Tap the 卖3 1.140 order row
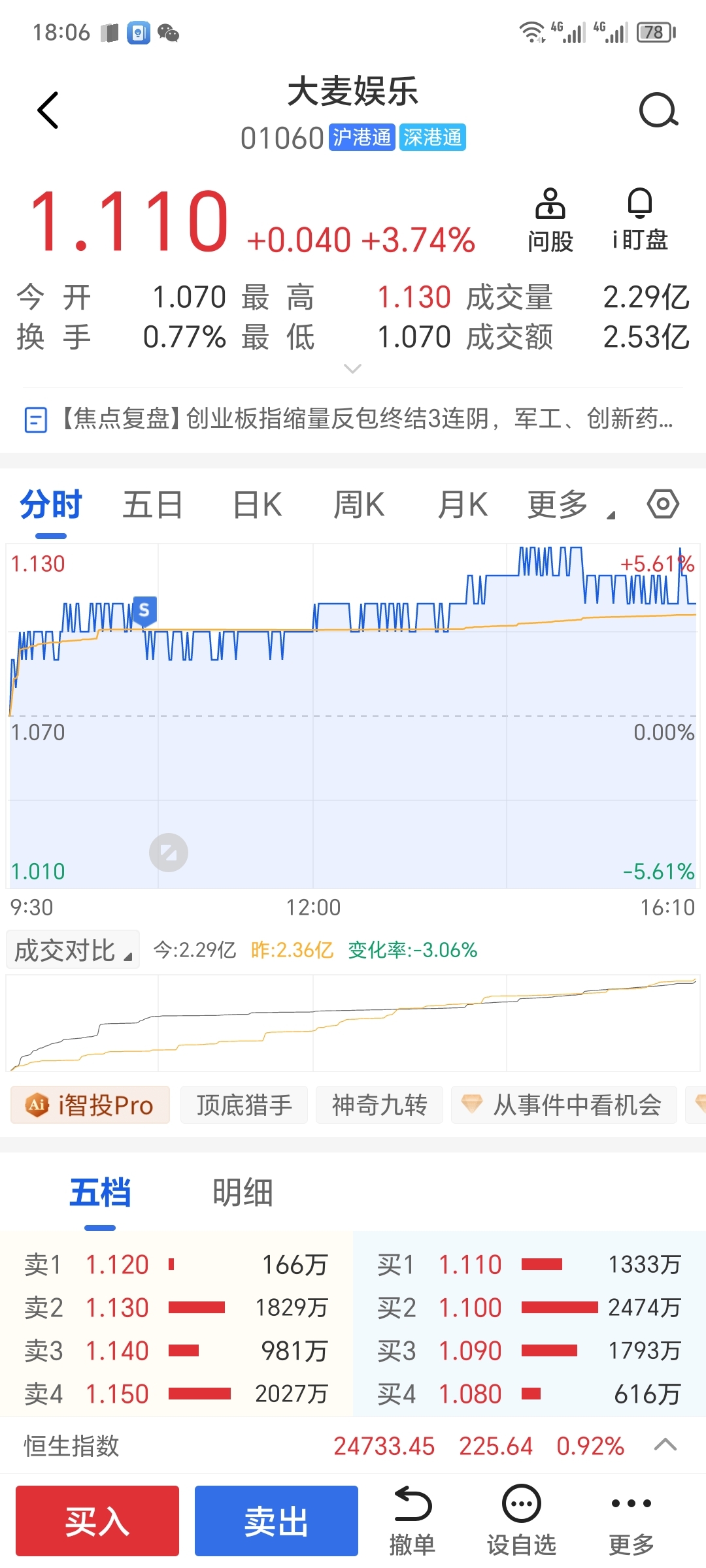This screenshot has height=1568, width=706. 176,1351
